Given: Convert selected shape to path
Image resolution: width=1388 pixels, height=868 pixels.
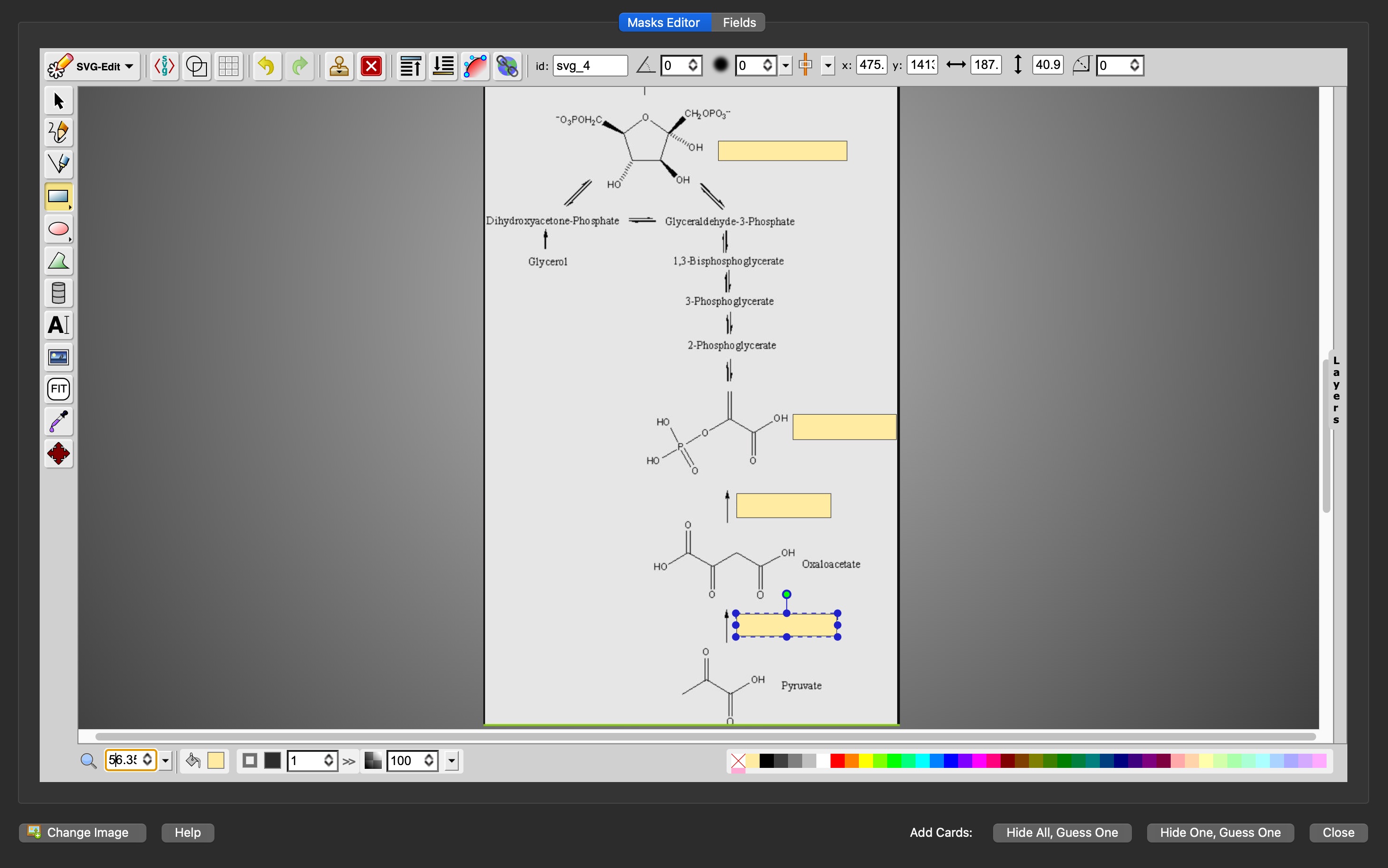Looking at the screenshot, I should click(475, 66).
